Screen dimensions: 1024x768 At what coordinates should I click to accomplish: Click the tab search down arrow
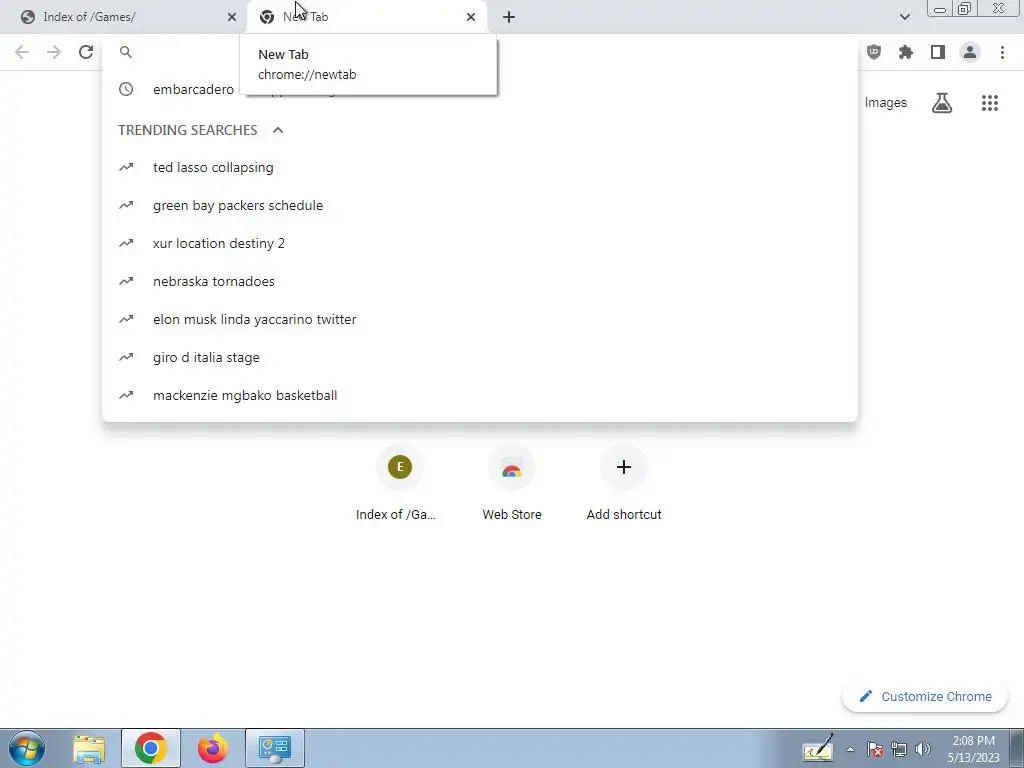click(x=904, y=17)
